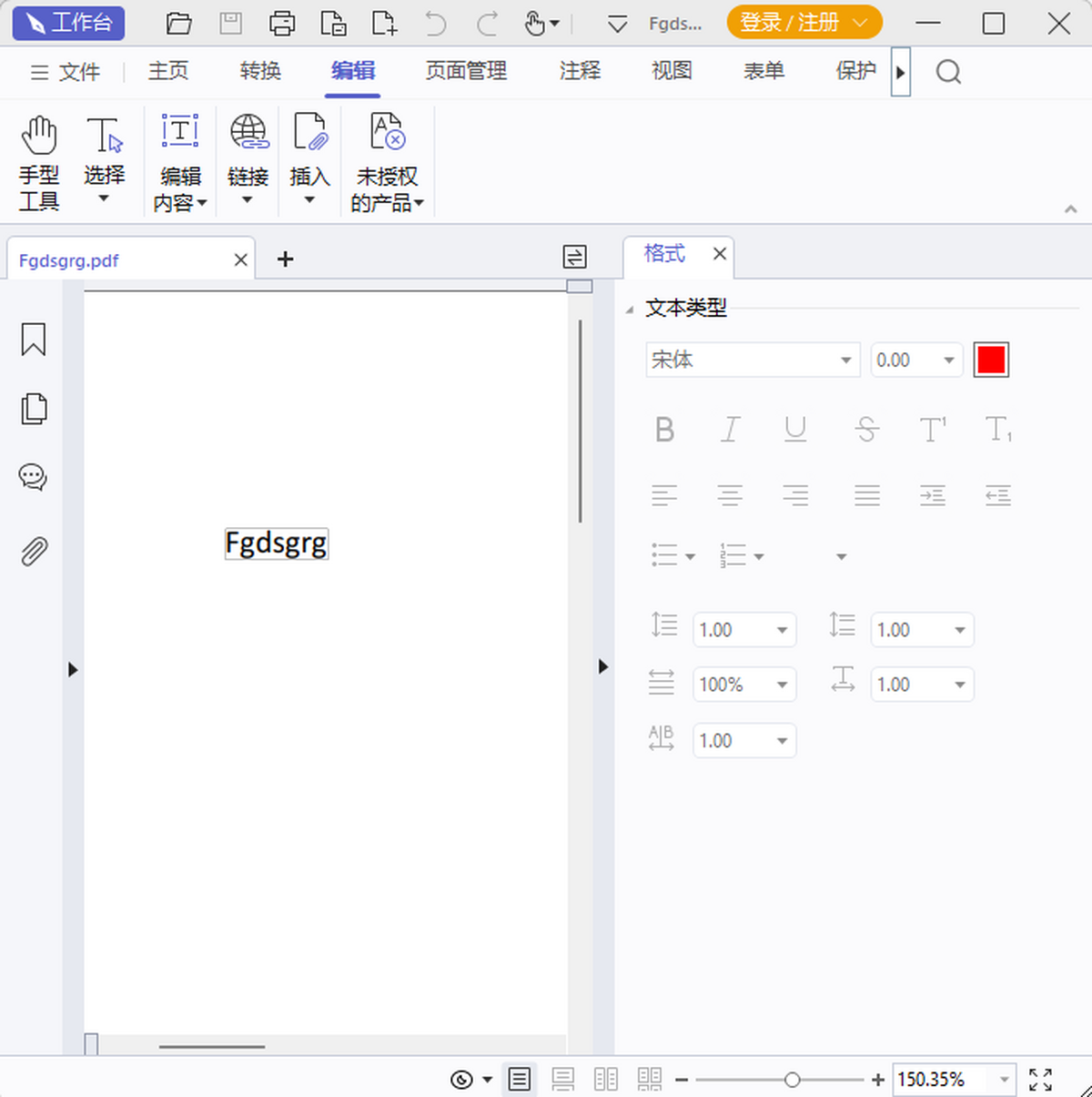Switch to two-page view layout
The width and height of the screenshot is (1092, 1097).
[606, 1079]
